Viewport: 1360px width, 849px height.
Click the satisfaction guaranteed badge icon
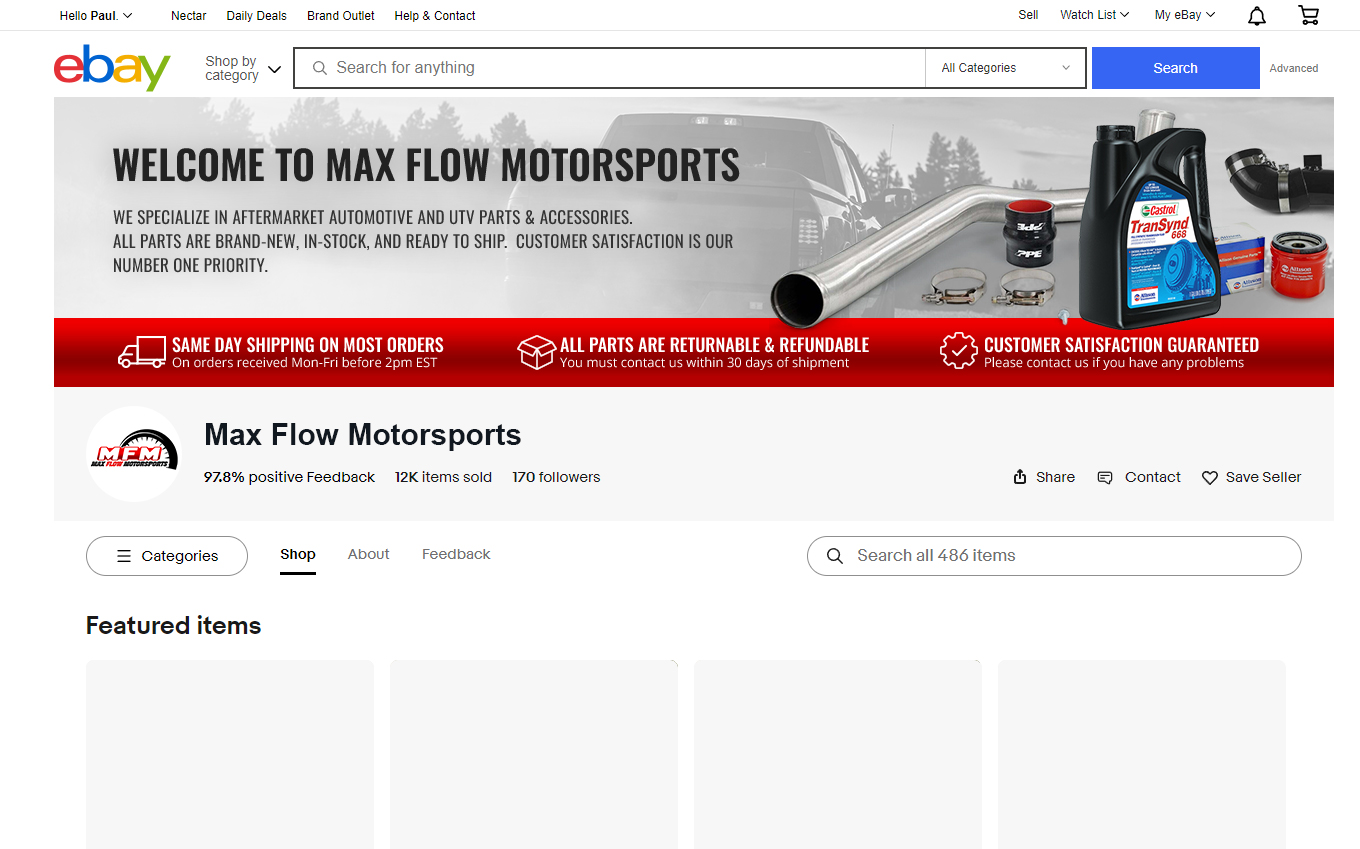[x=958, y=351]
